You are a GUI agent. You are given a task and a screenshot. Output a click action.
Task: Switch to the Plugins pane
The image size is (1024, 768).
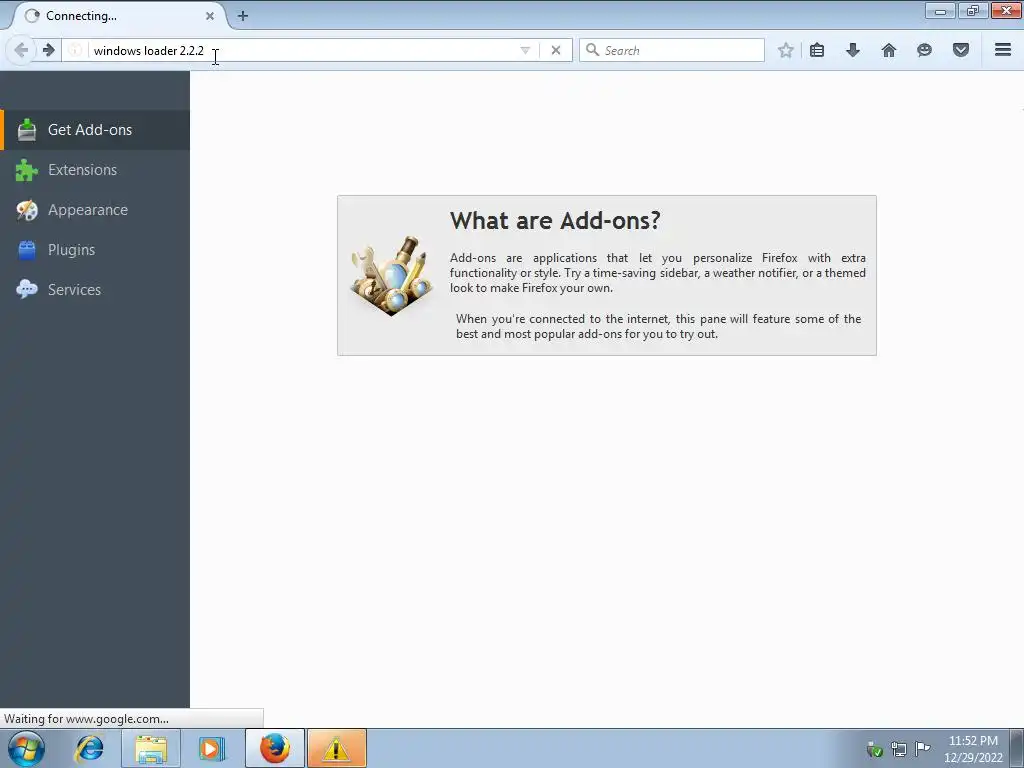point(95,249)
